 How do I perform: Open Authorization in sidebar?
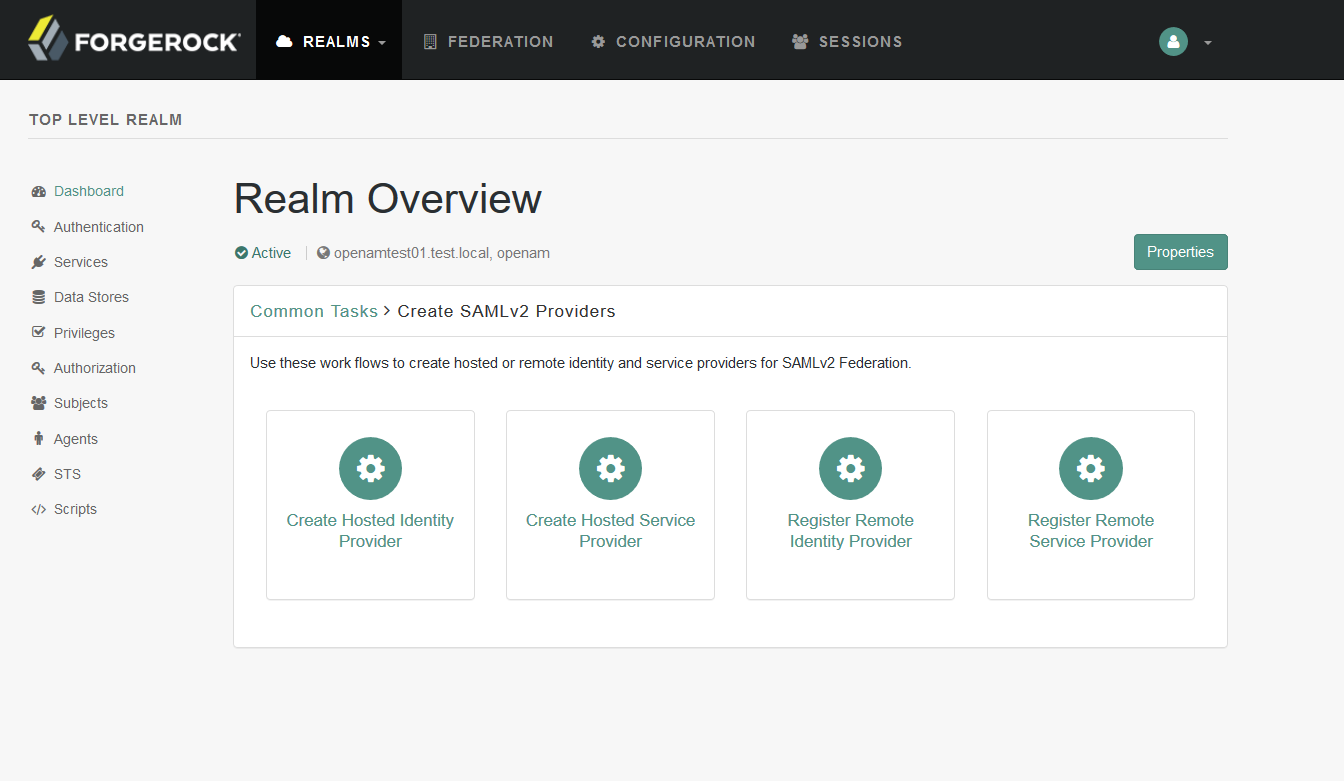[x=95, y=368]
